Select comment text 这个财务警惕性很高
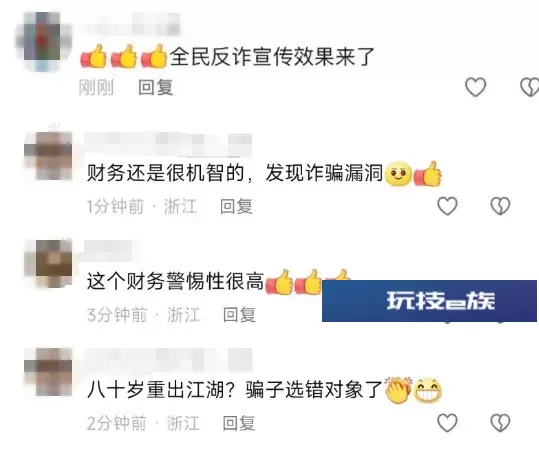The image size is (539, 452). [x=176, y=281]
